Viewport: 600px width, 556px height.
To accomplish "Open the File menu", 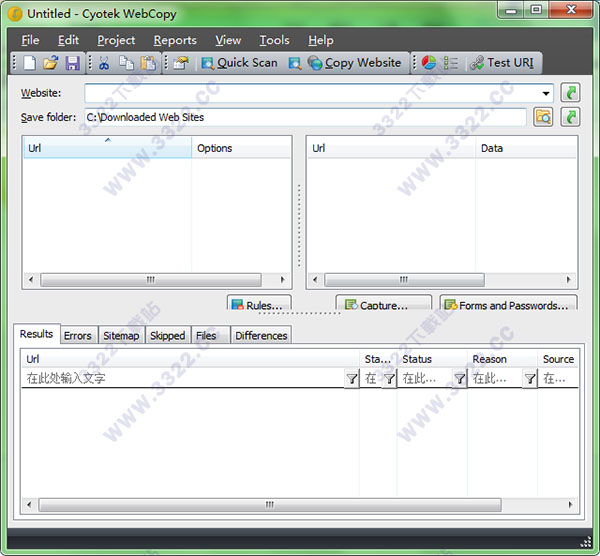I will coord(30,40).
